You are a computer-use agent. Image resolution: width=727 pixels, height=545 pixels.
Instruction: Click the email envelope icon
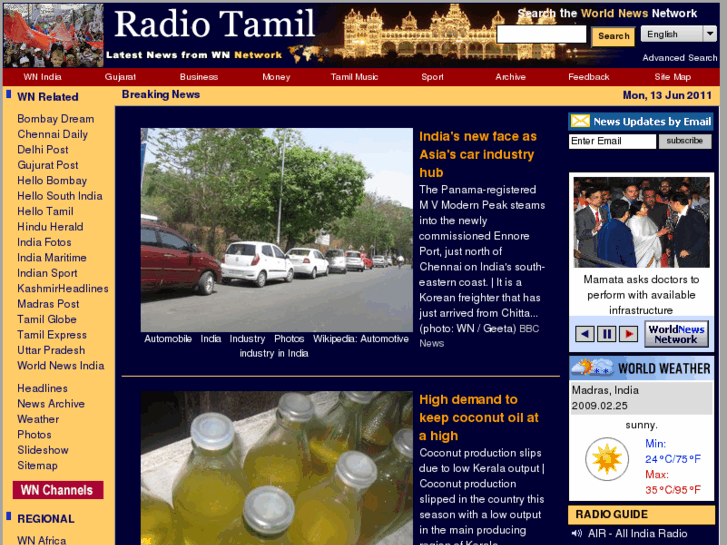580,121
